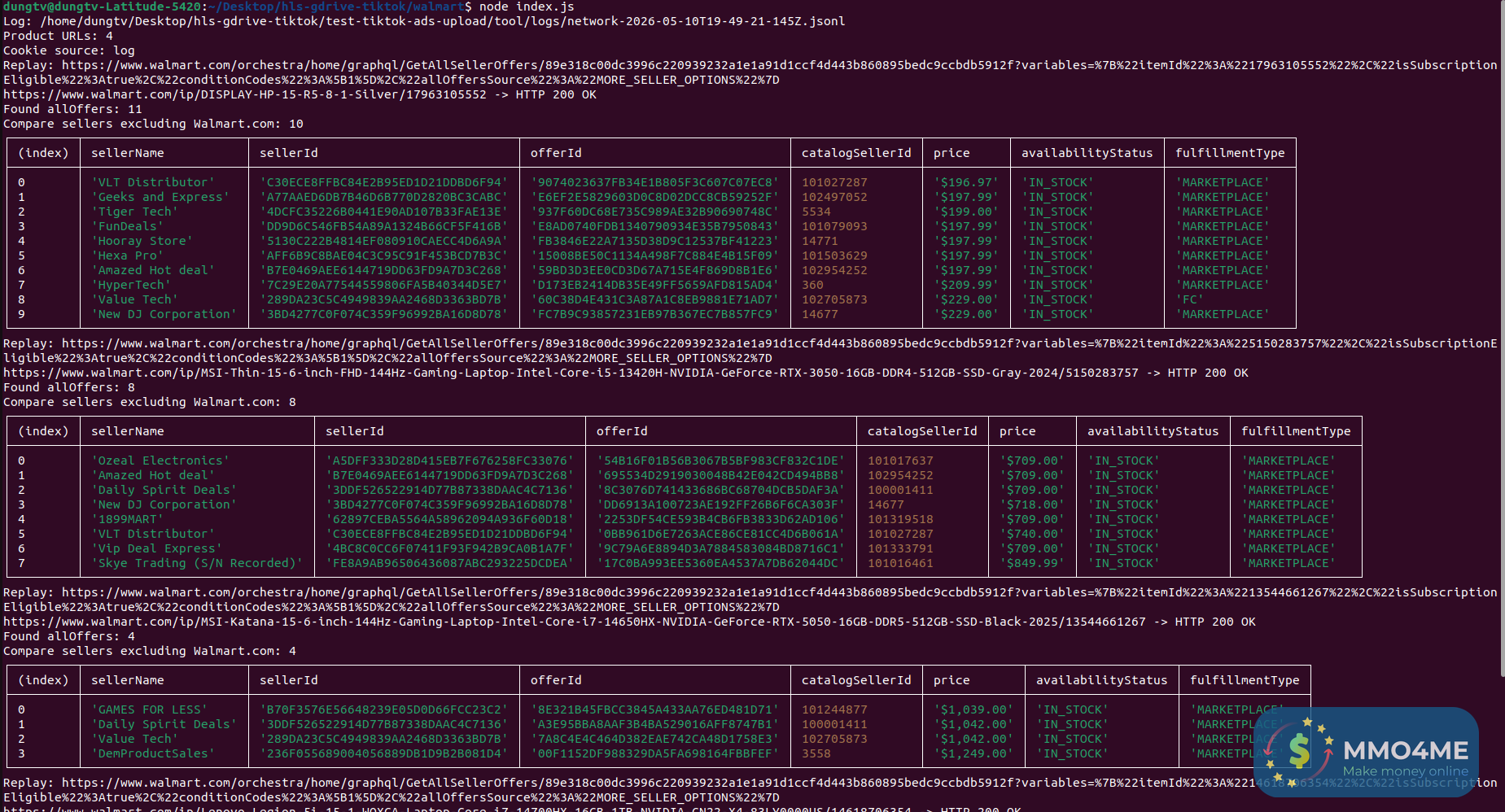The image size is (1505, 812).
Task: Click seller name 'DemProductSales'
Action: (x=153, y=753)
